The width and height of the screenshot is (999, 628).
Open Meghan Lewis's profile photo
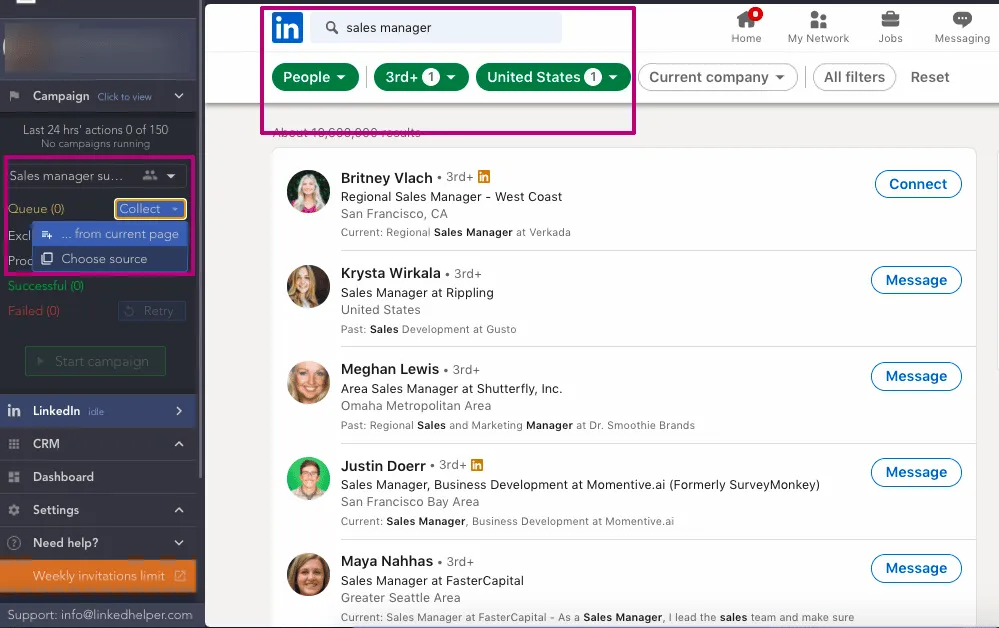[308, 383]
